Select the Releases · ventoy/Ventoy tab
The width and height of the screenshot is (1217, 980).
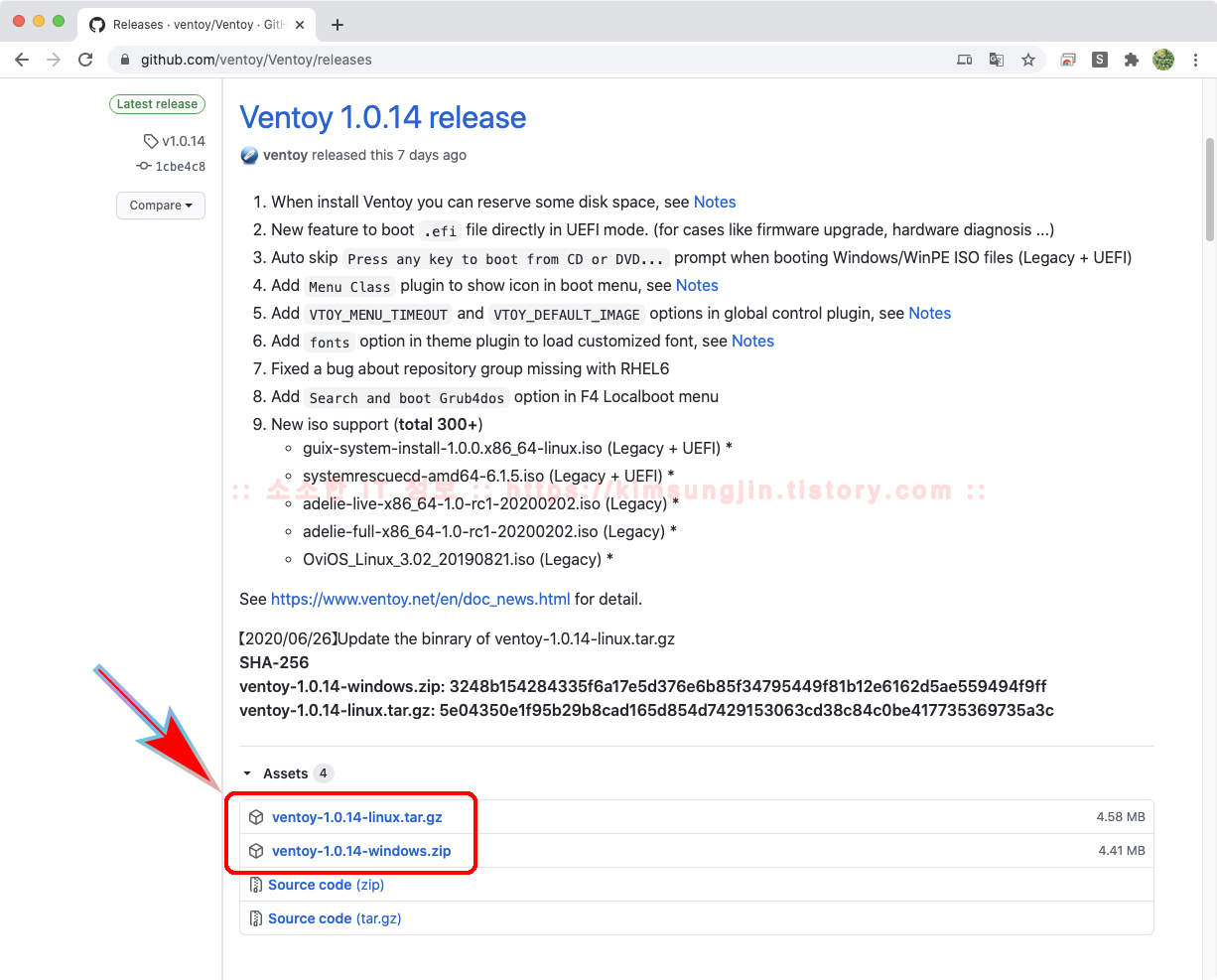(199, 25)
